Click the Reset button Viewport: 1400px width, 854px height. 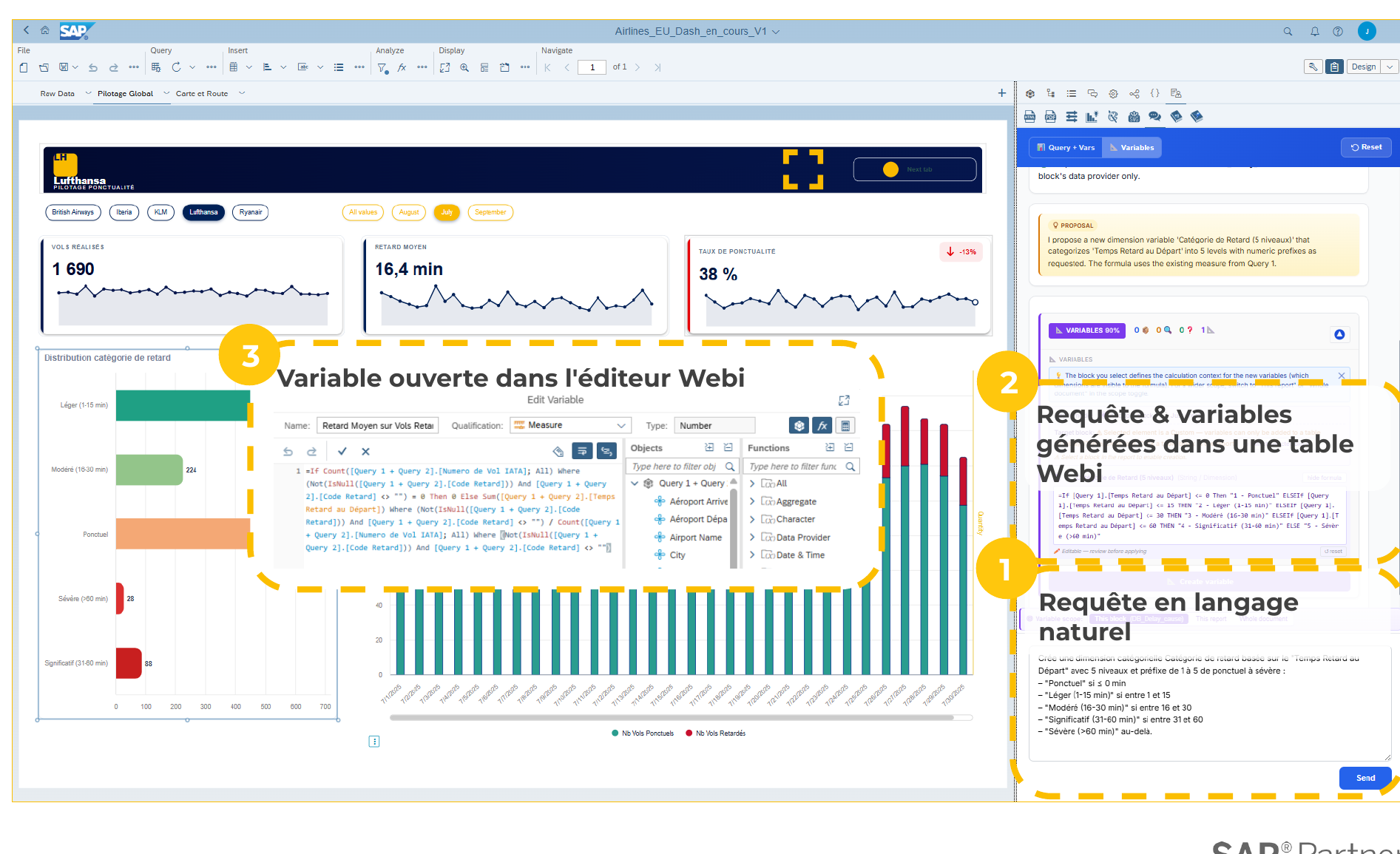[x=1366, y=147]
